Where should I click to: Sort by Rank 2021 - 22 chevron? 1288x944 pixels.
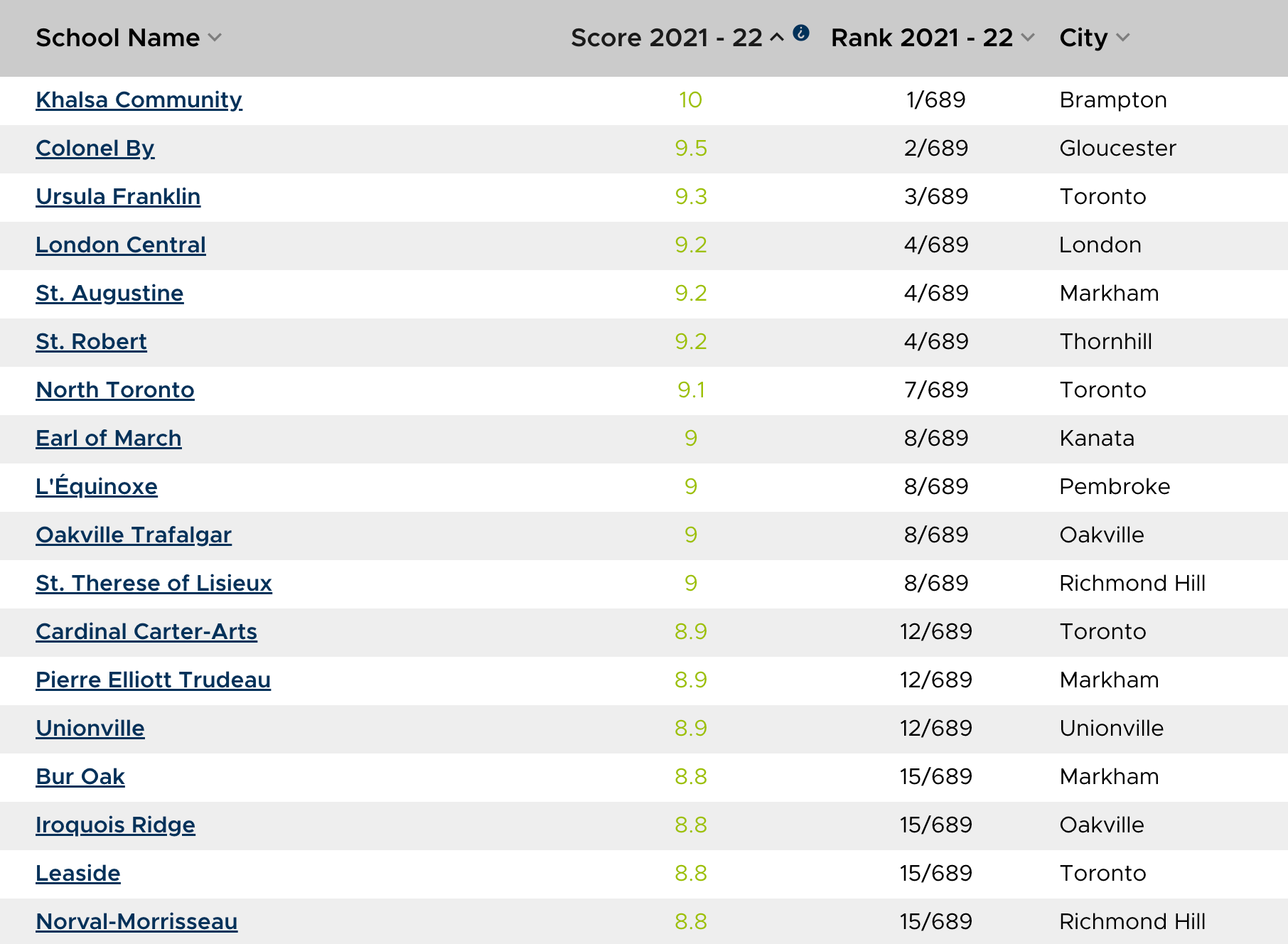coord(1028,38)
